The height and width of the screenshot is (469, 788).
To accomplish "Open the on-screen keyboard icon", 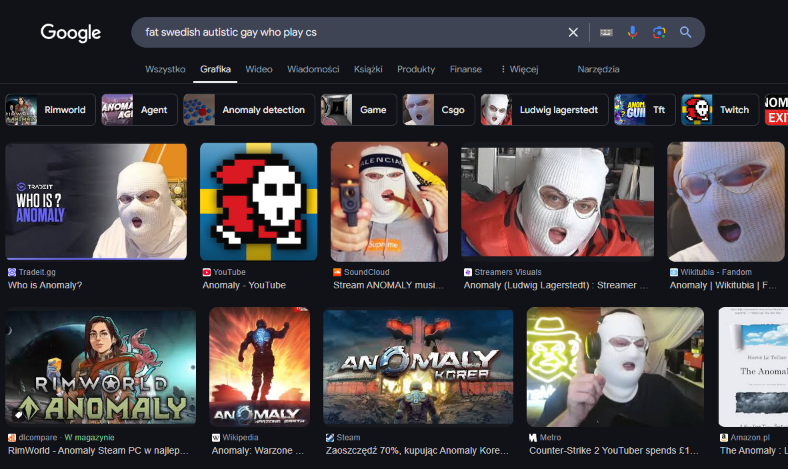I will 606,33.
